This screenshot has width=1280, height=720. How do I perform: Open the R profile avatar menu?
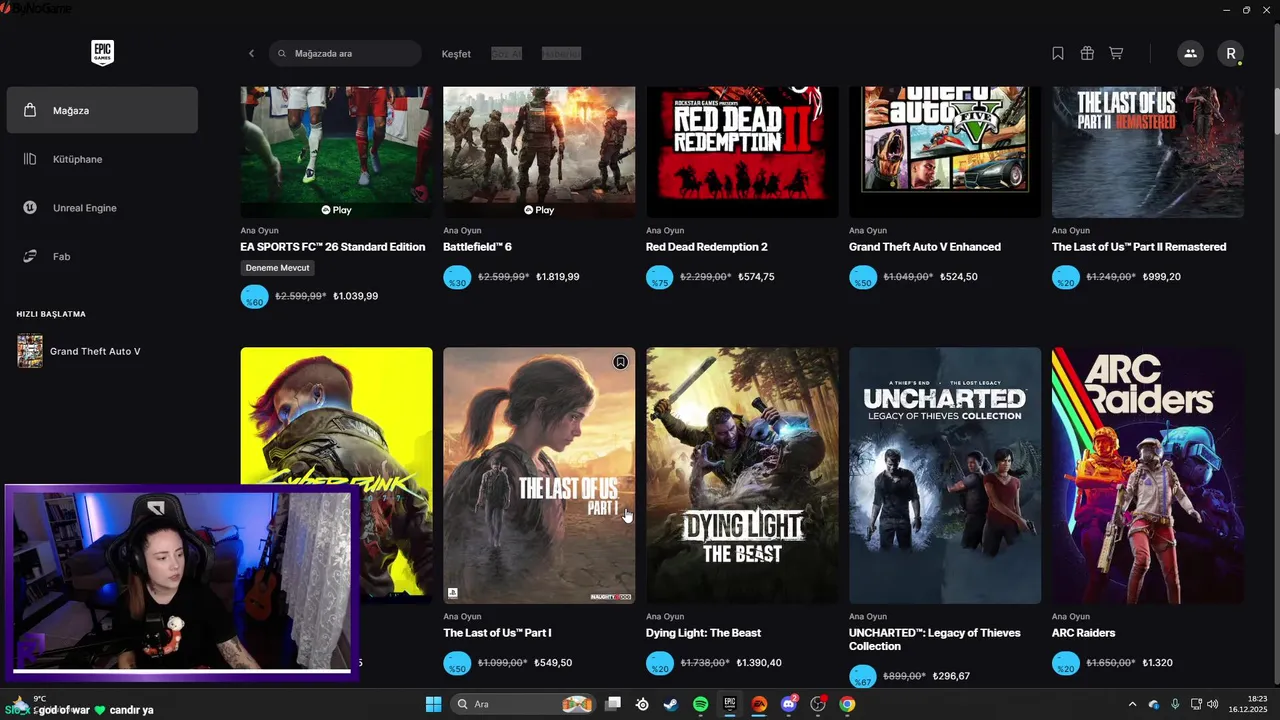(x=1231, y=53)
